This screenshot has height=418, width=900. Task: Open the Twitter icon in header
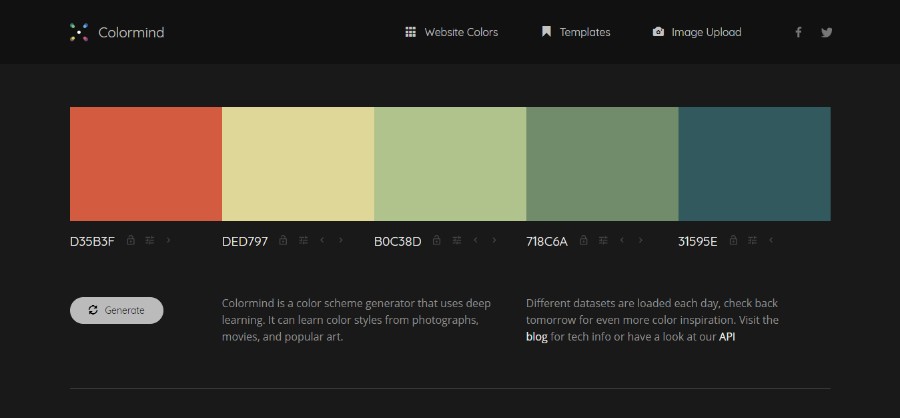pos(827,32)
